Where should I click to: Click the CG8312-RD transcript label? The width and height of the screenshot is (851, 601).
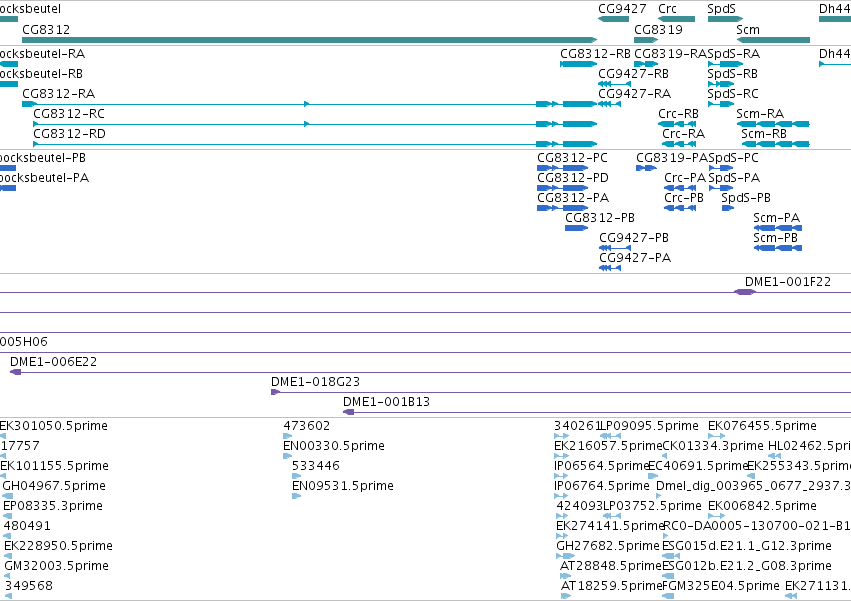tap(69, 134)
